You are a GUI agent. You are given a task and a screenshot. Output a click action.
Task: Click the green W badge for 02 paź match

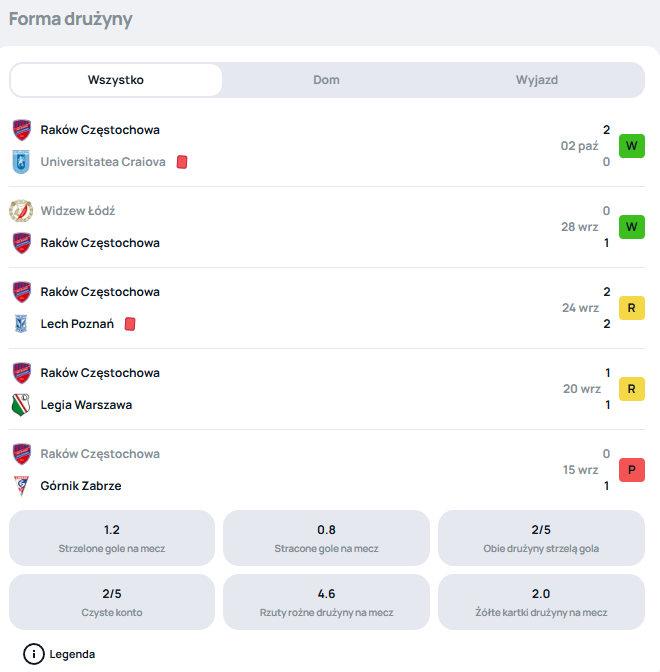pyautogui.click(x=631, y=146)
